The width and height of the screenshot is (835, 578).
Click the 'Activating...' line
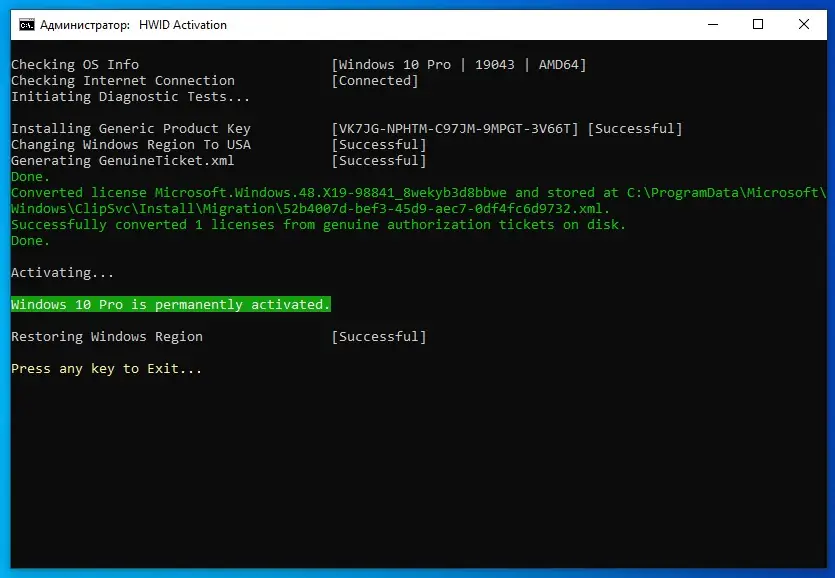coord(62,273)
